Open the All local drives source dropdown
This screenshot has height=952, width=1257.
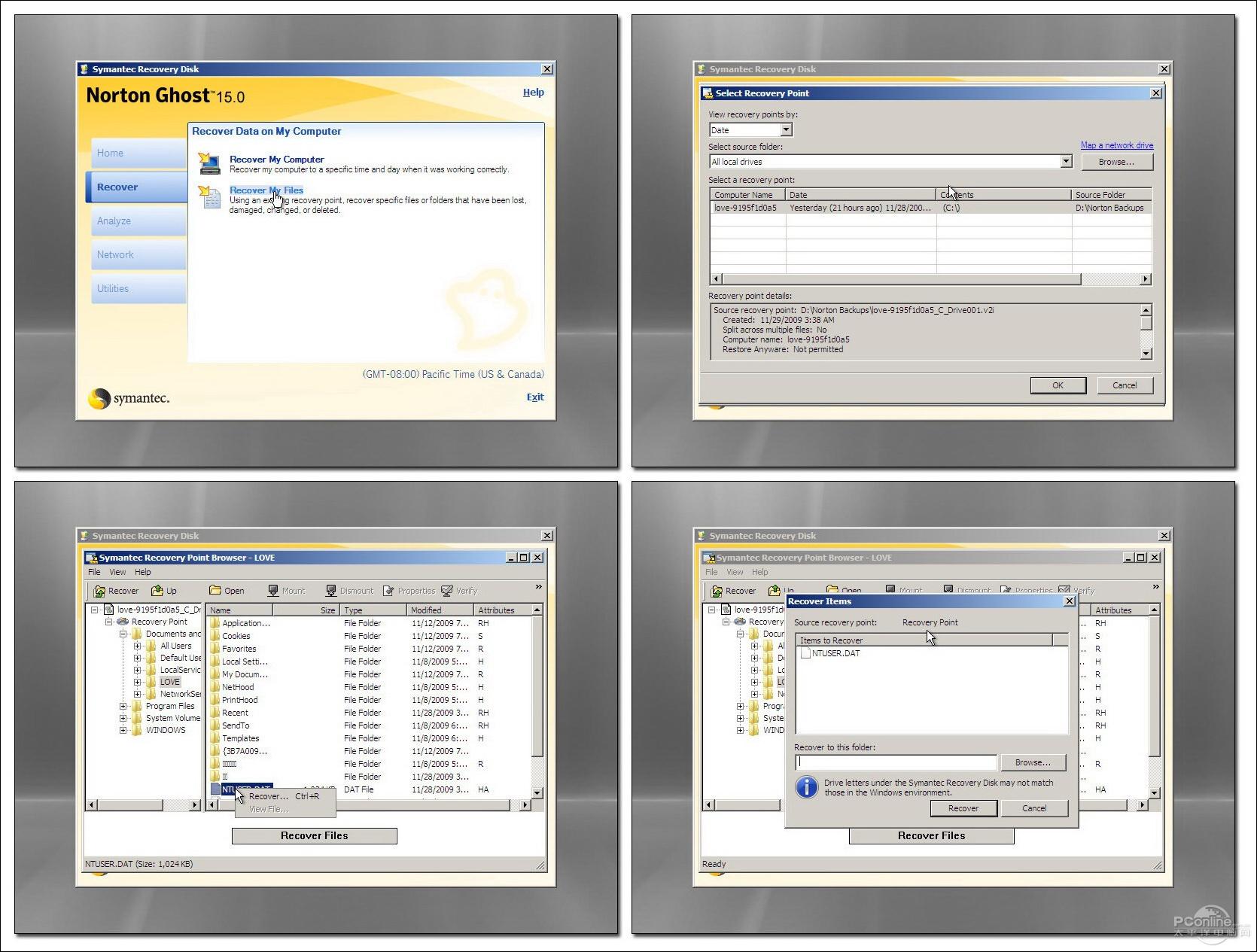click(x=1065, y=162)
